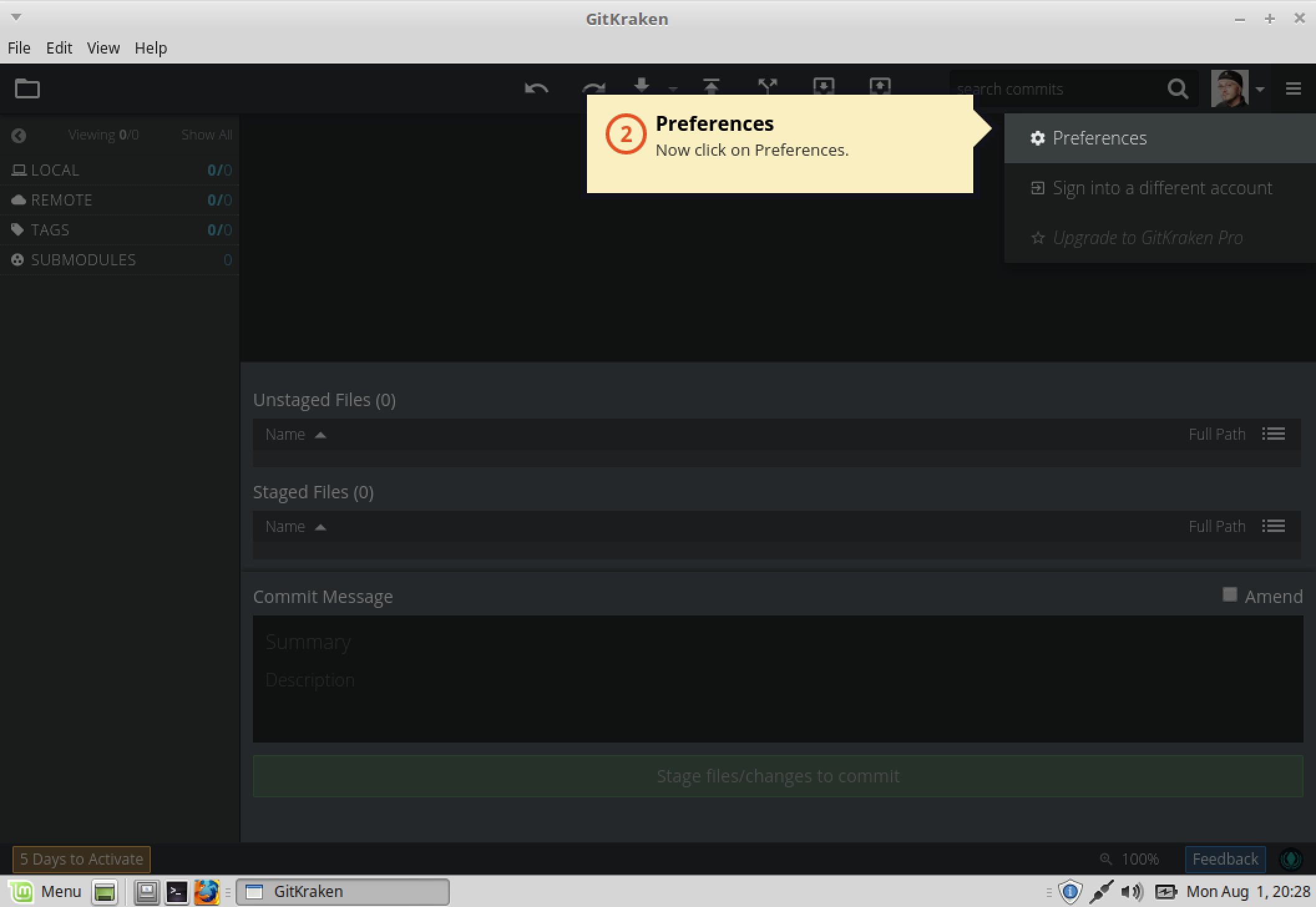Open the Edit menu
Screen dimensions: 1316x907
pyautogui.click(x=59, y=48)
